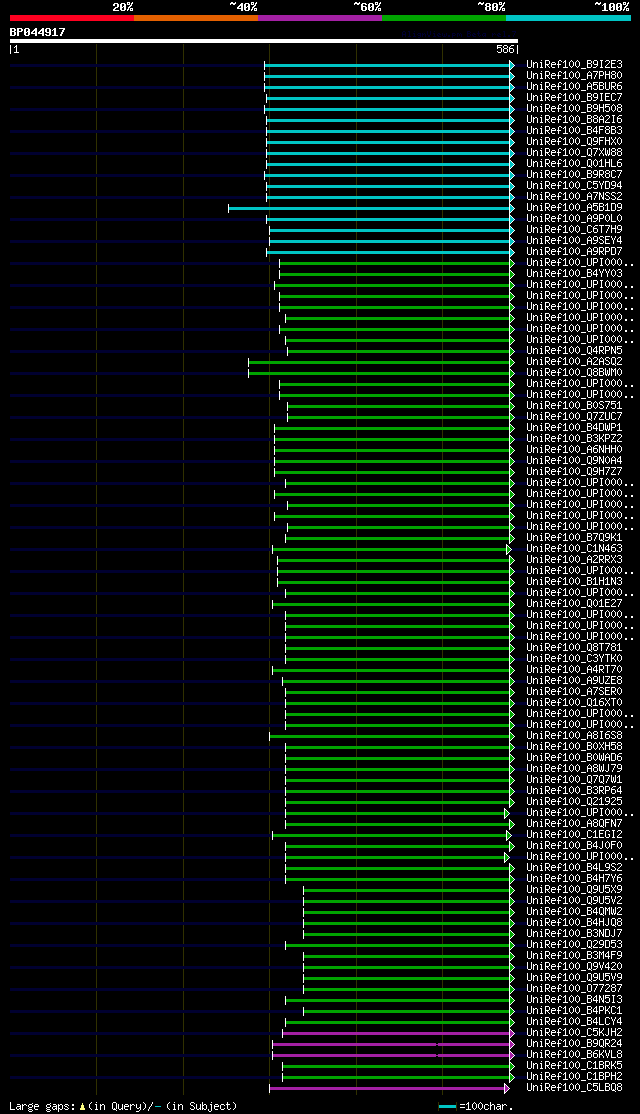The height and width of the screenshot is (1114, 640).
Task: Open hit UniRef100_A5BUR6
Action: (574, 87)
